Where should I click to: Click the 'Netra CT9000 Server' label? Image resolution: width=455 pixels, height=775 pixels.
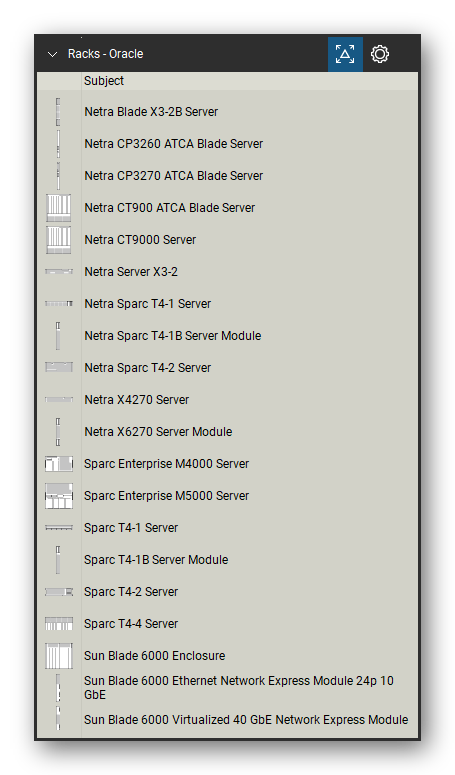pos(140,240)
